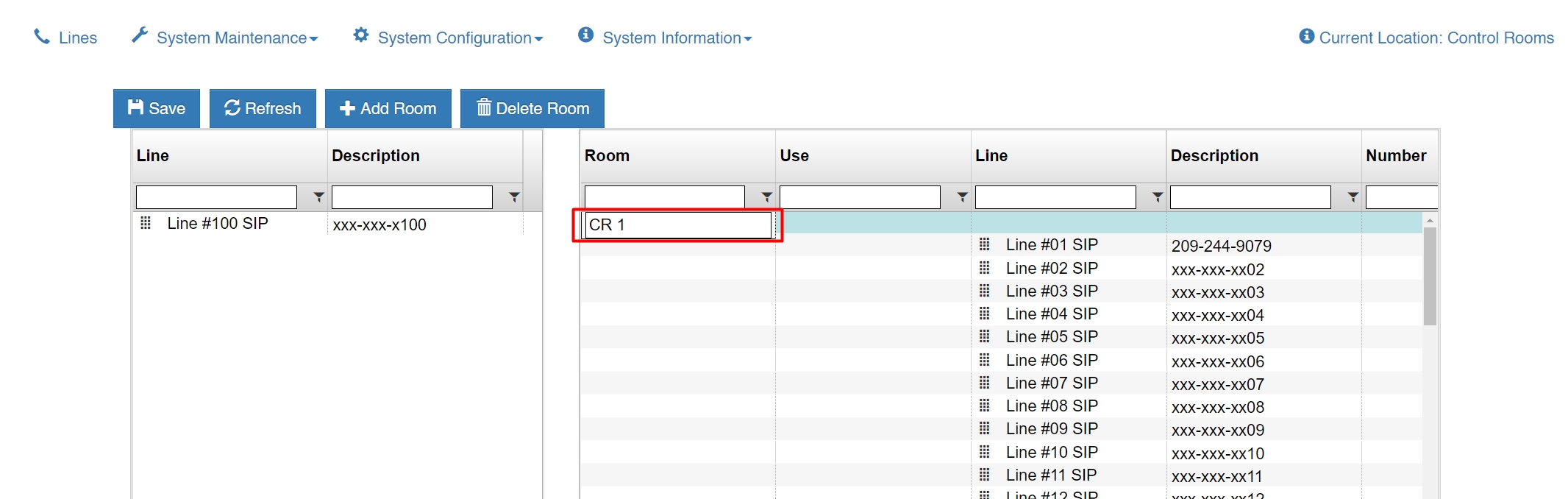Click drag handle icon of Line #05 SIP
Screen dimensions: 1568x499
(x=985, y=336)
